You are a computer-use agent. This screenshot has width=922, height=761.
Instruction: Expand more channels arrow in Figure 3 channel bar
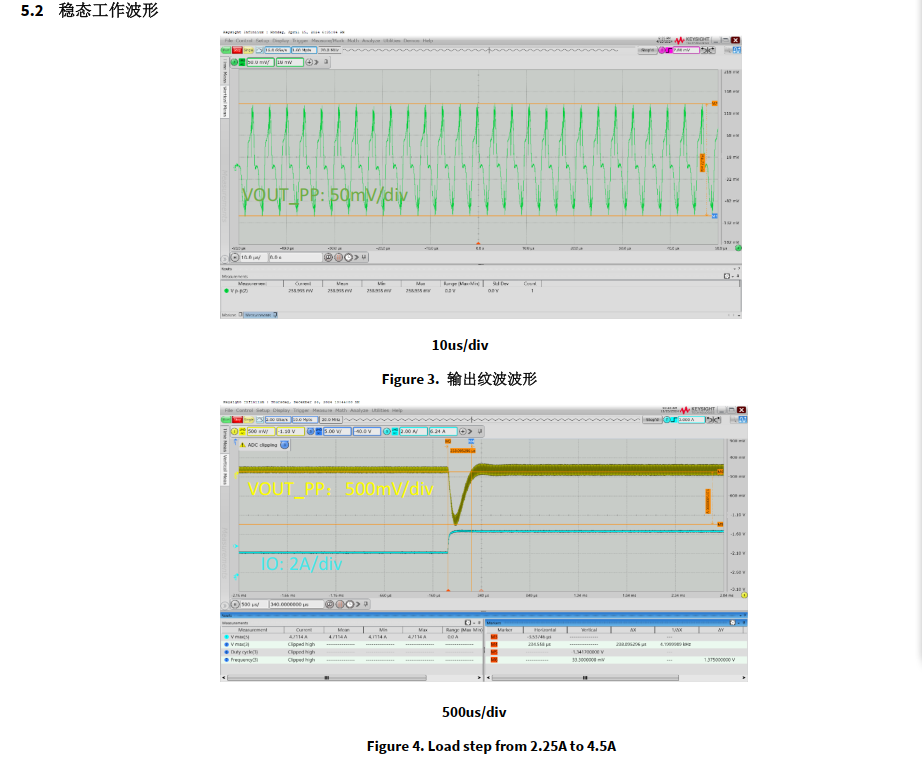[x=317, y=62]
